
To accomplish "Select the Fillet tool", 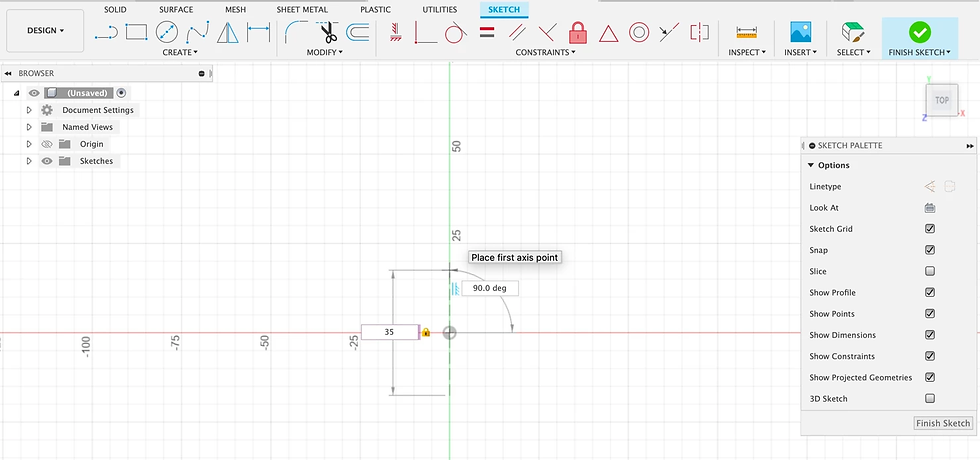I will pyautogui.click(x=296, y=32).
